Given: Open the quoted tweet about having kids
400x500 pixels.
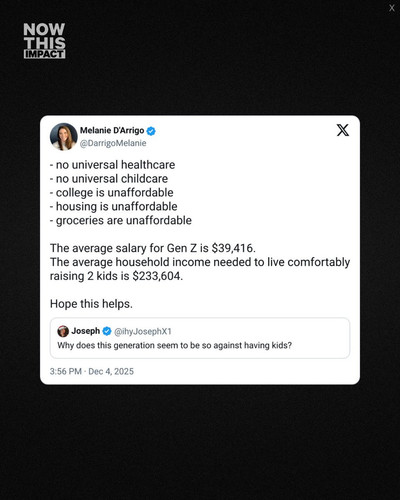Looking at the screenshot, I should pyautogui.click(x=200, y=338).
